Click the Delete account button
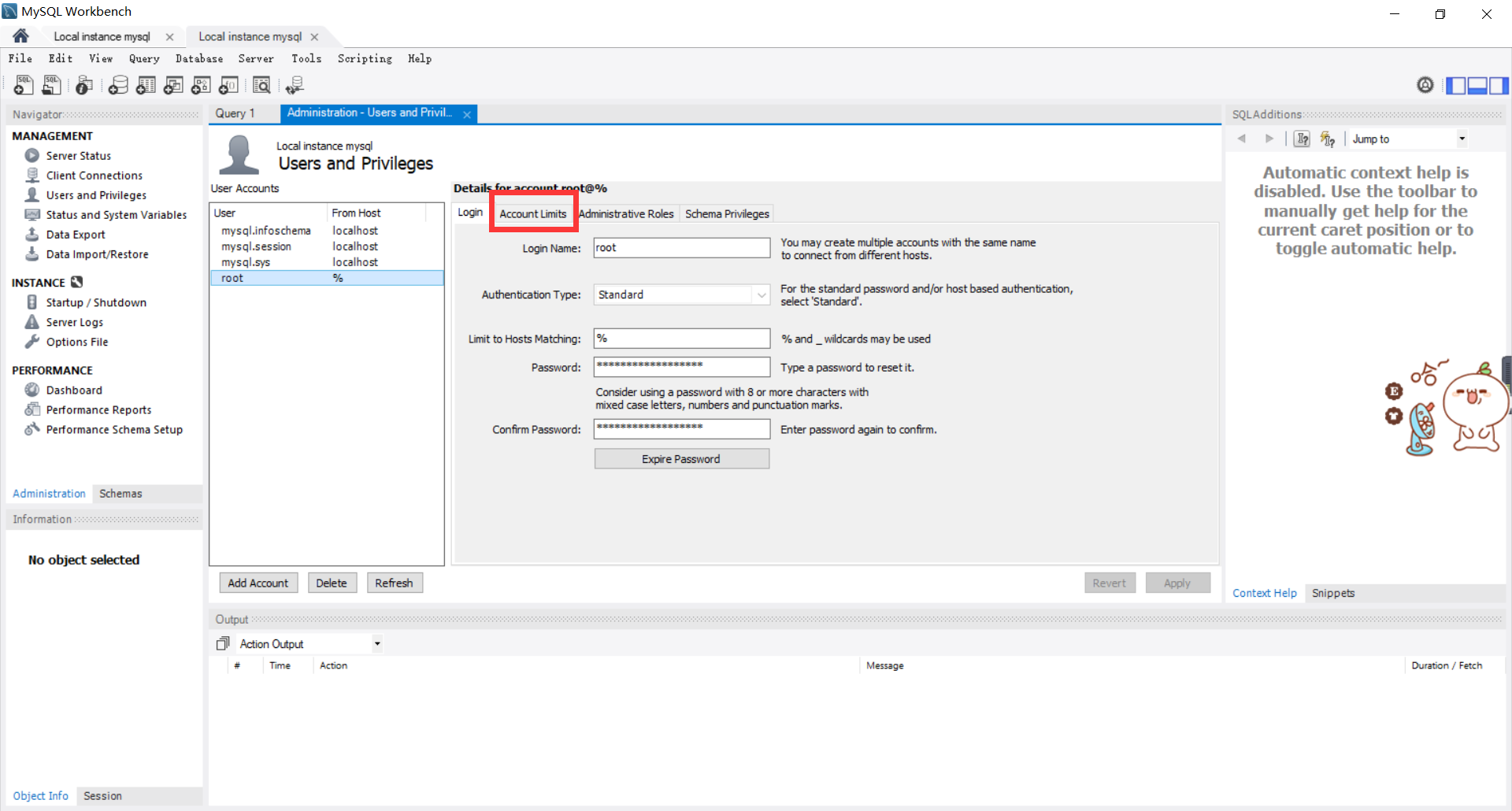 pos(332,583)
